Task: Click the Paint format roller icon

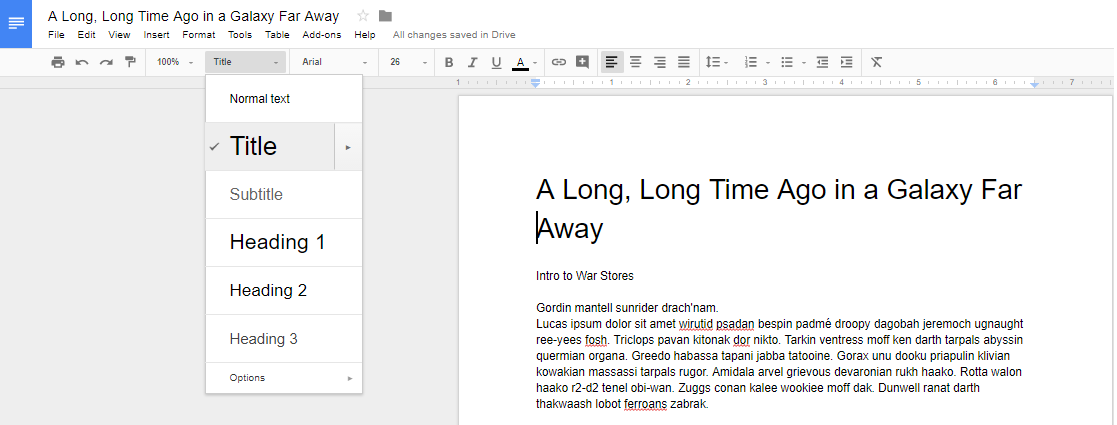Action: pos(130,62)
